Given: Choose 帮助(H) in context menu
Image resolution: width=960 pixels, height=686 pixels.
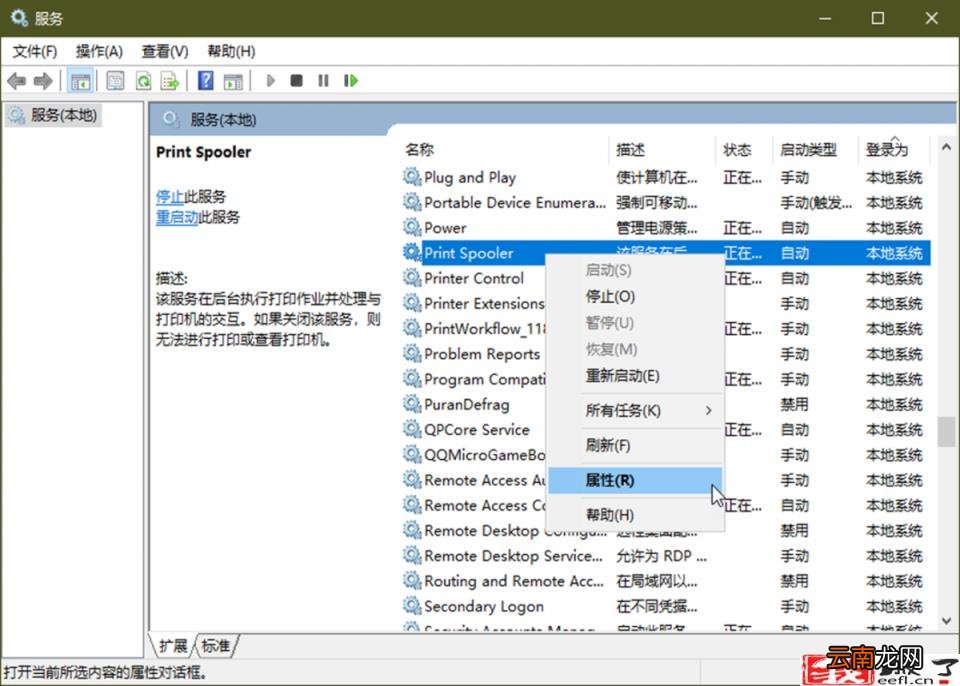Looking at the screenshot, I should [635, 514].
